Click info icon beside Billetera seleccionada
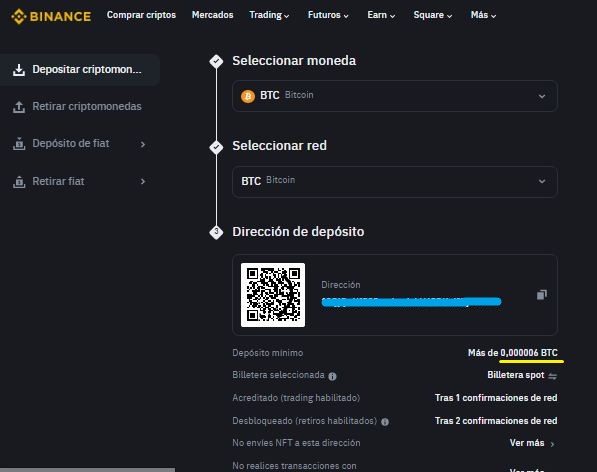 tap(332, 376)
